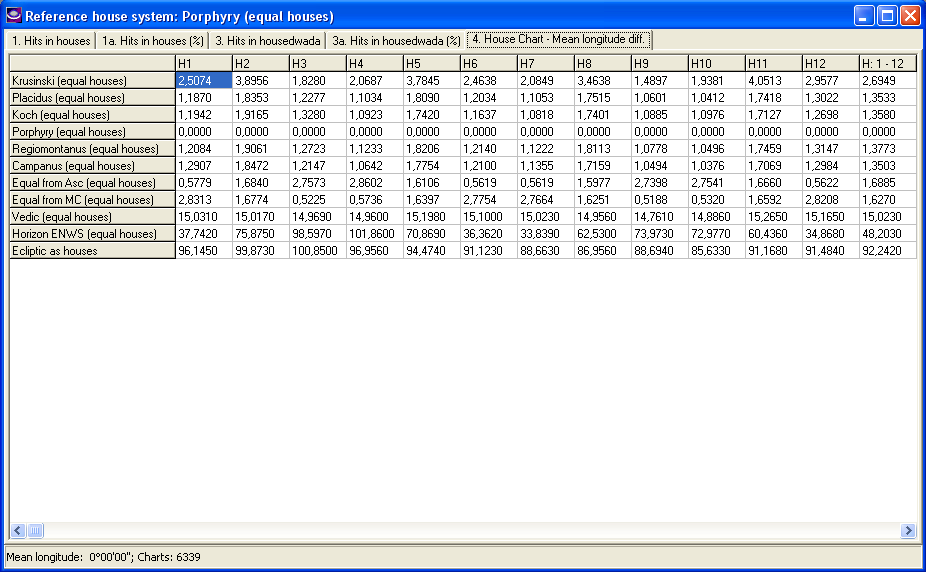The image size is (926, 572).
Task: Select the 'Krusinski (equal houses)' row header
Action: [x=93, y=80]
